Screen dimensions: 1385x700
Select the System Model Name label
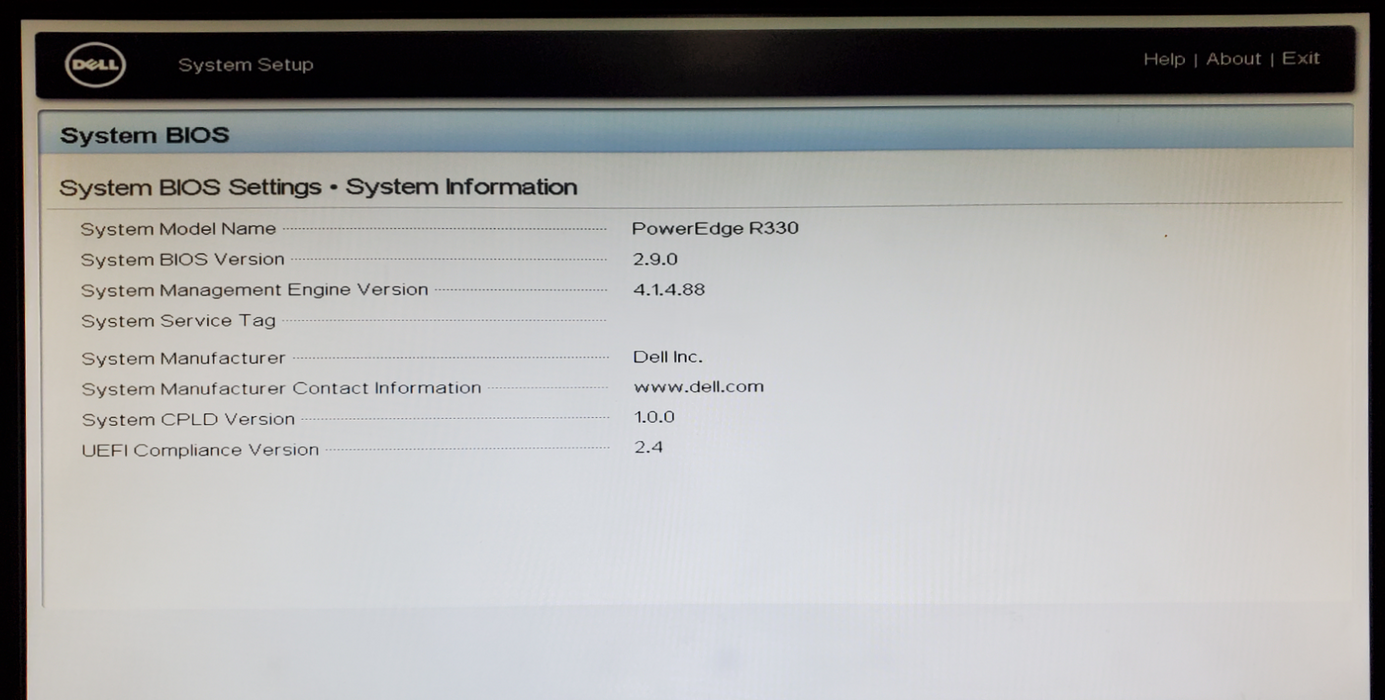pyautogui.click(x=178, y=229)
